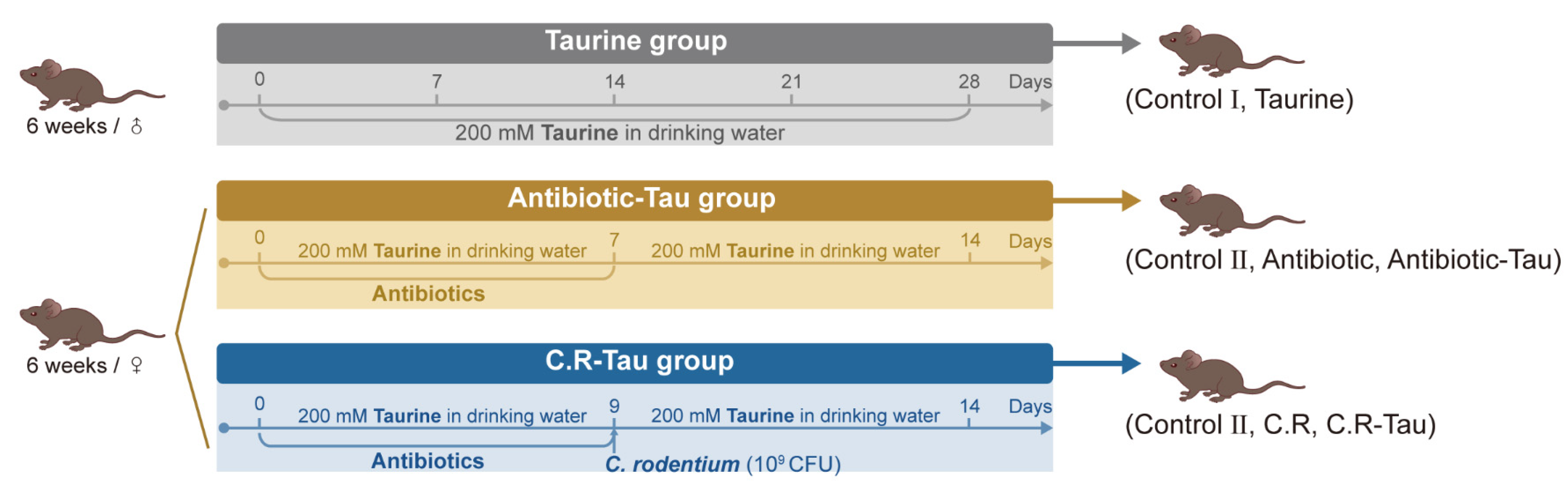The width and height of the screenshot is (1568, 481).
Task: Click the gold Antibiotics label
Action: (428, 294)
